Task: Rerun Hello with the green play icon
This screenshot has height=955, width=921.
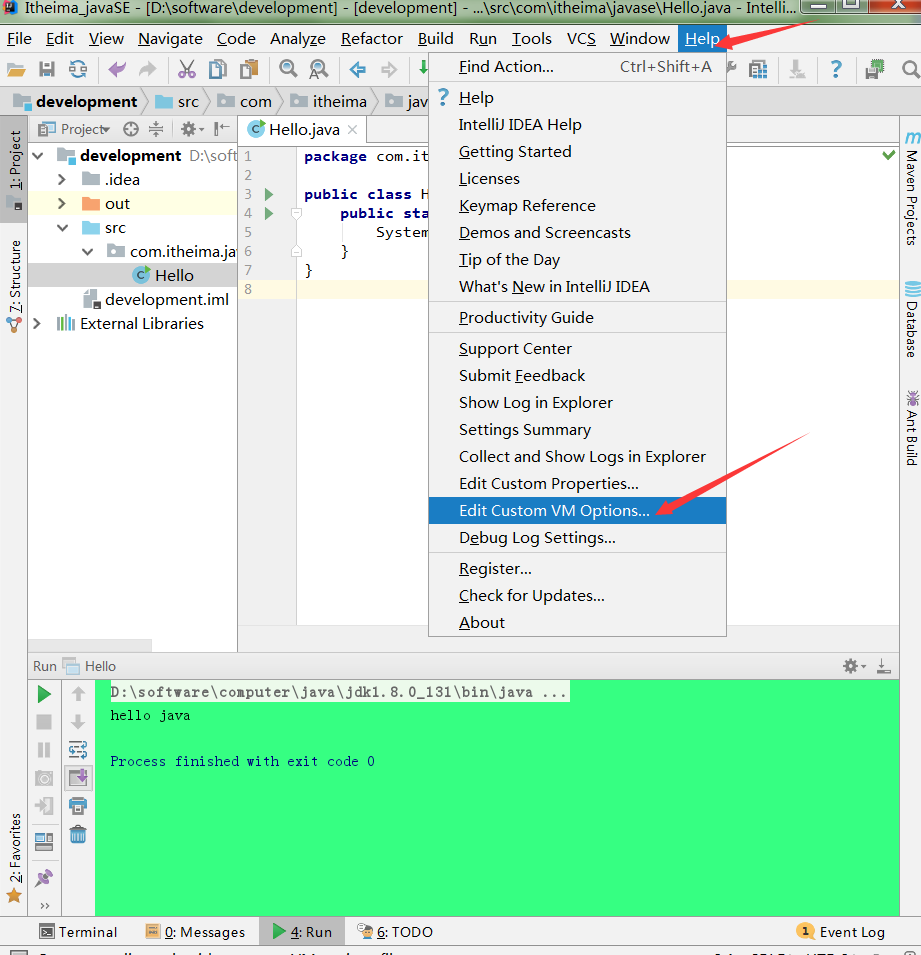Action: coord(44,693)
